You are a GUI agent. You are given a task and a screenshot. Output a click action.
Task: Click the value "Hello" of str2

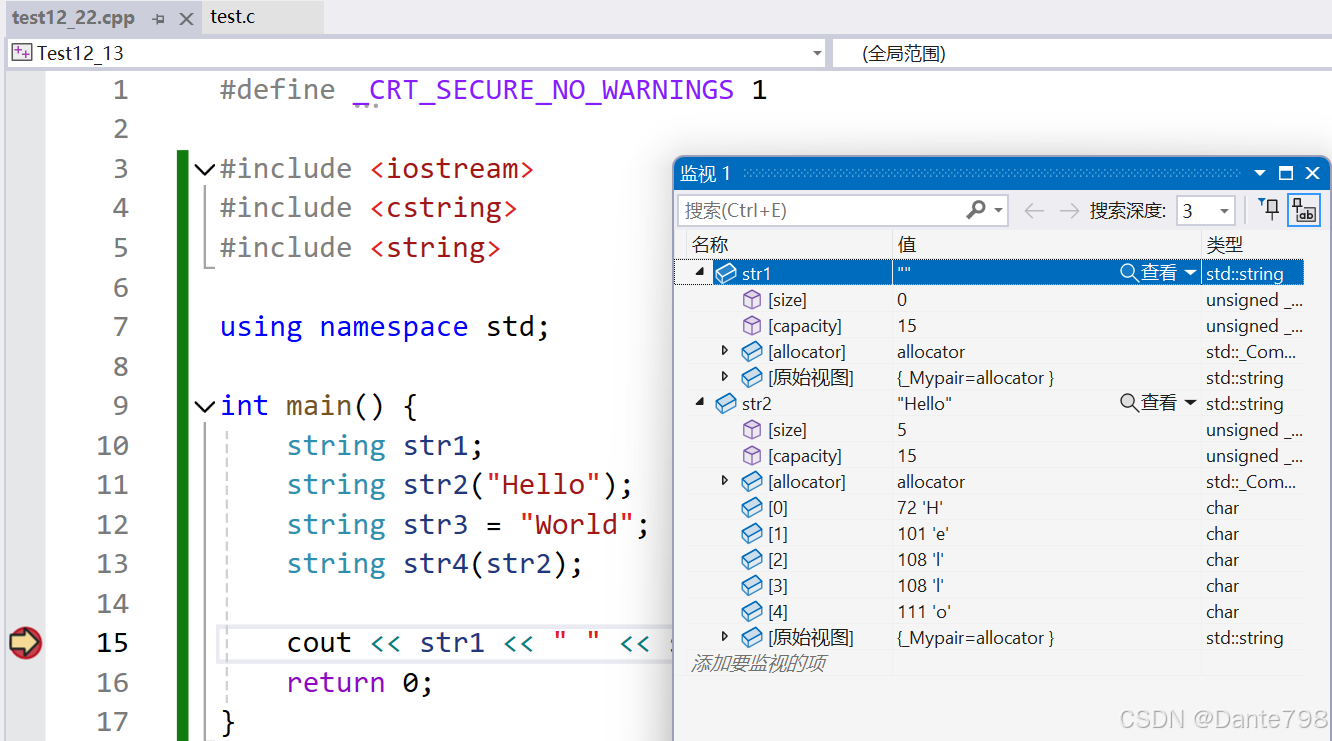pyautogui.click(x=924, y=403)
